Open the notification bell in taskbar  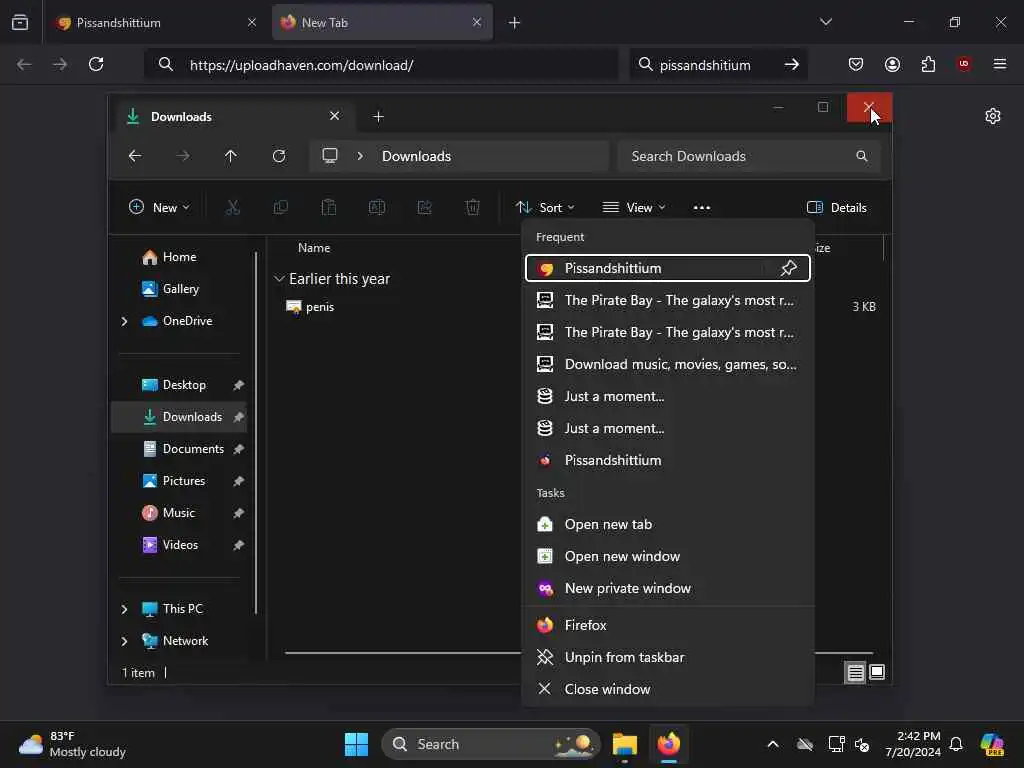click(956, 744)
